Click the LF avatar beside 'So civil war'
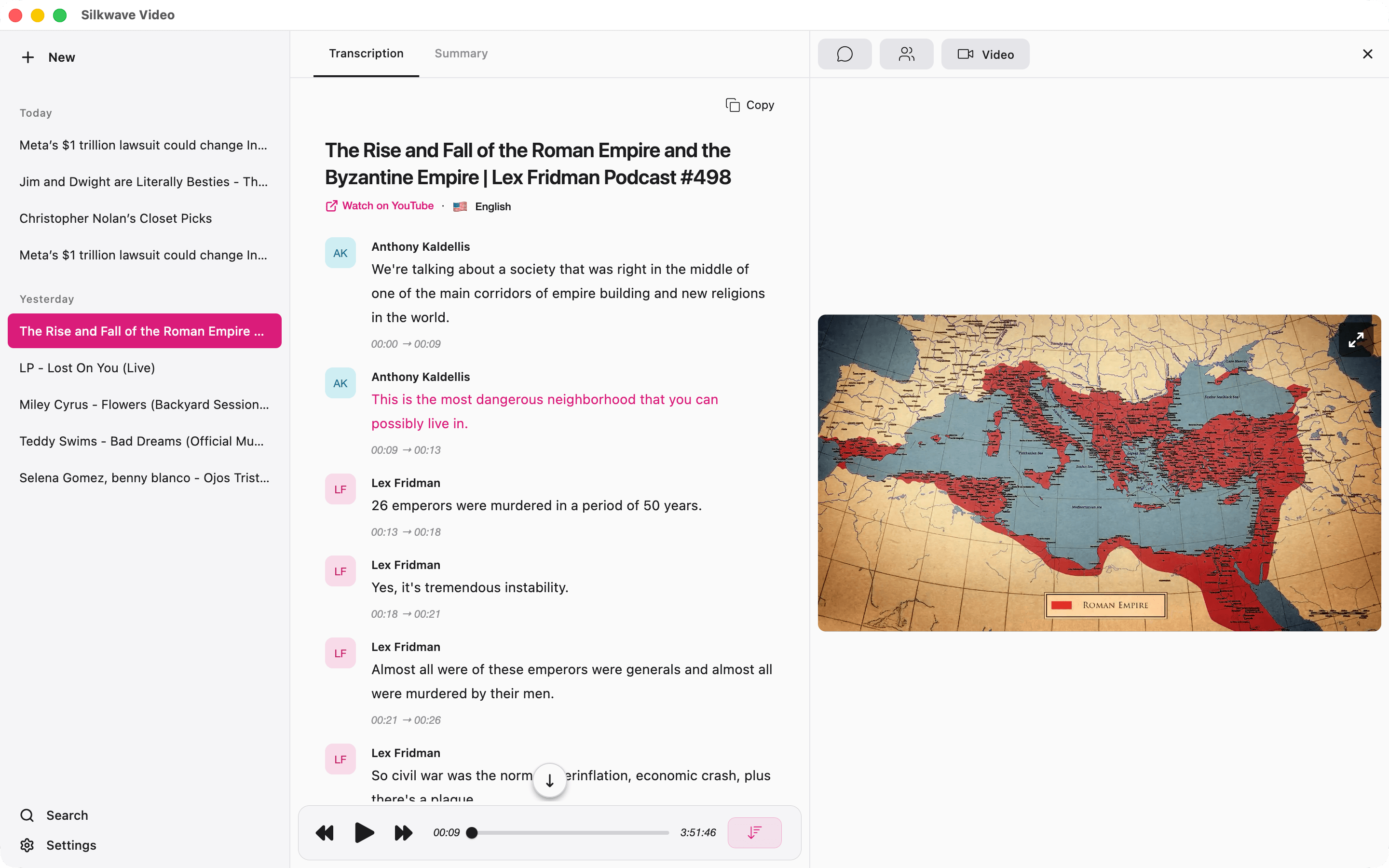 (340, 759)
